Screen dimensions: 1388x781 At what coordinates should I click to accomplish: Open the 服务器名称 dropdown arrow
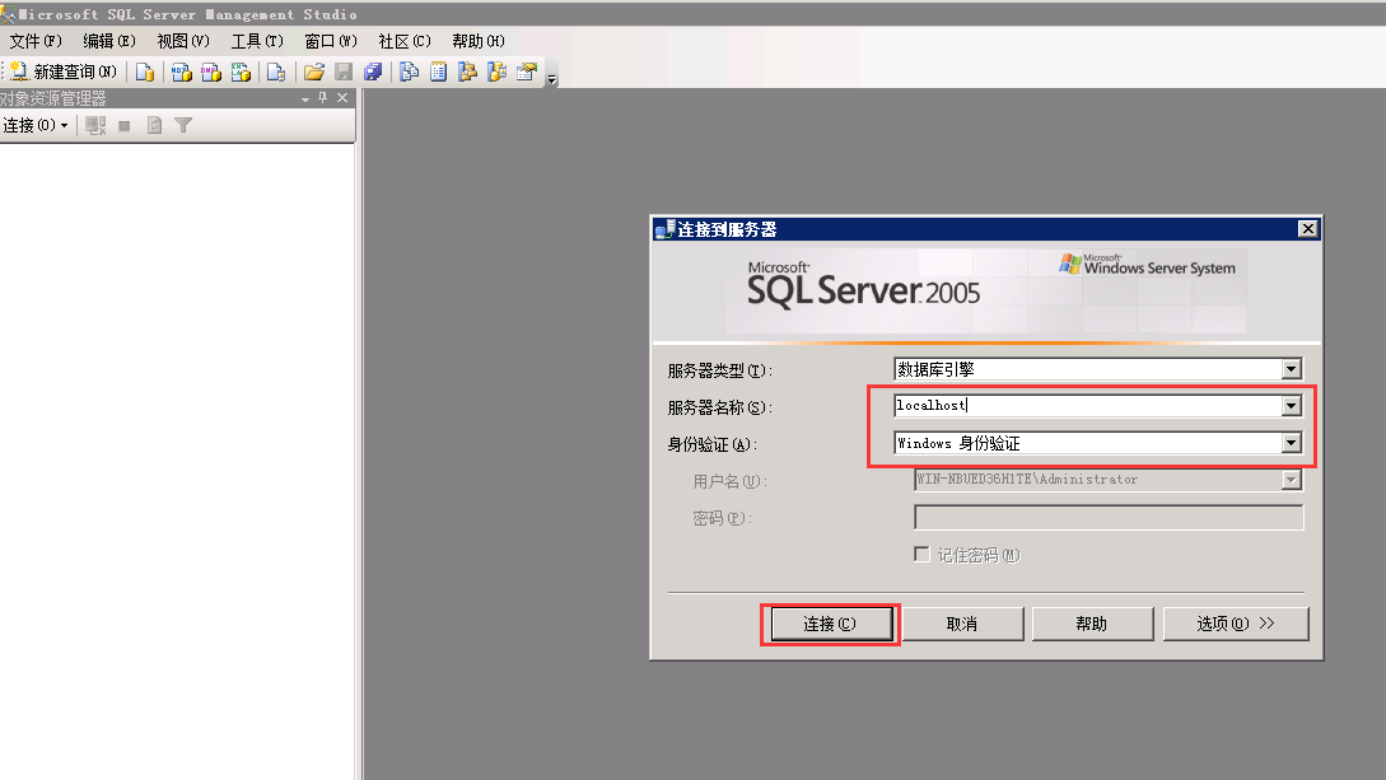[1291, 406]
